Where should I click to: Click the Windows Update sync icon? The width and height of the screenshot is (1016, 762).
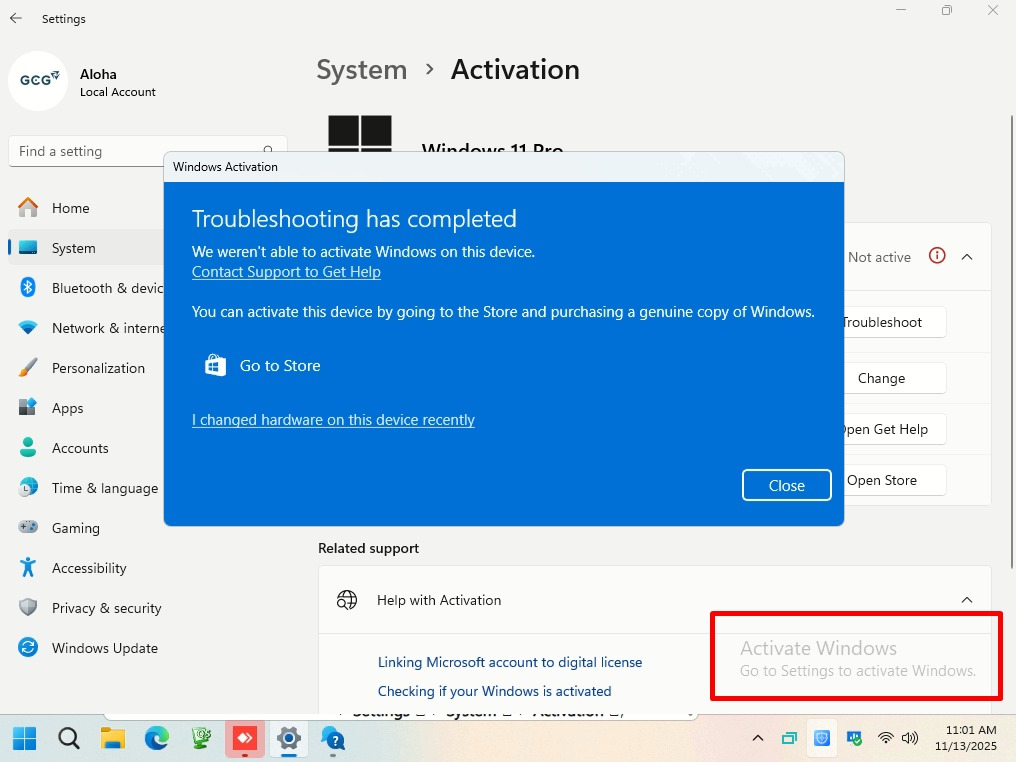coord(28,647)
